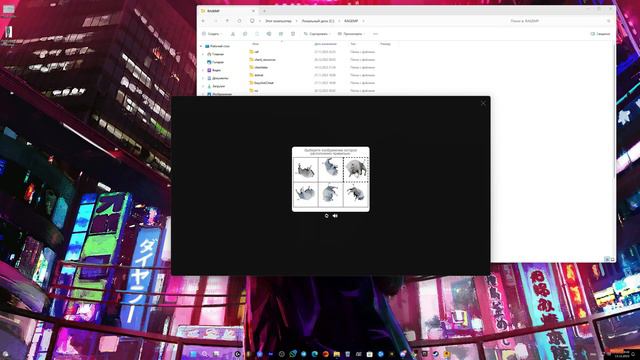Open Microsoft Edge from the taskbar
This screenshot has width=640, height=360.
click(315, 354)
